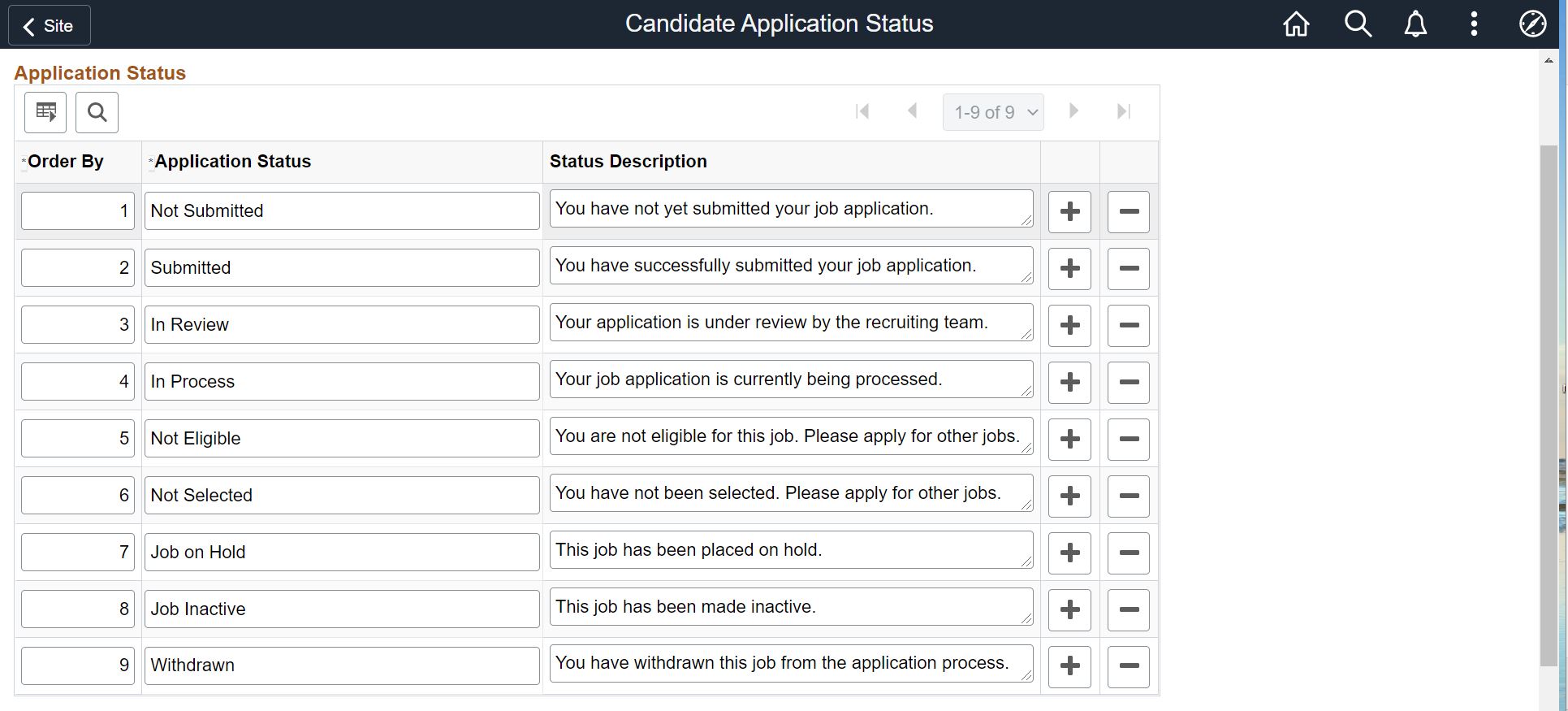
Task: Click the Order By field containing 4
Action: point(78,382)
